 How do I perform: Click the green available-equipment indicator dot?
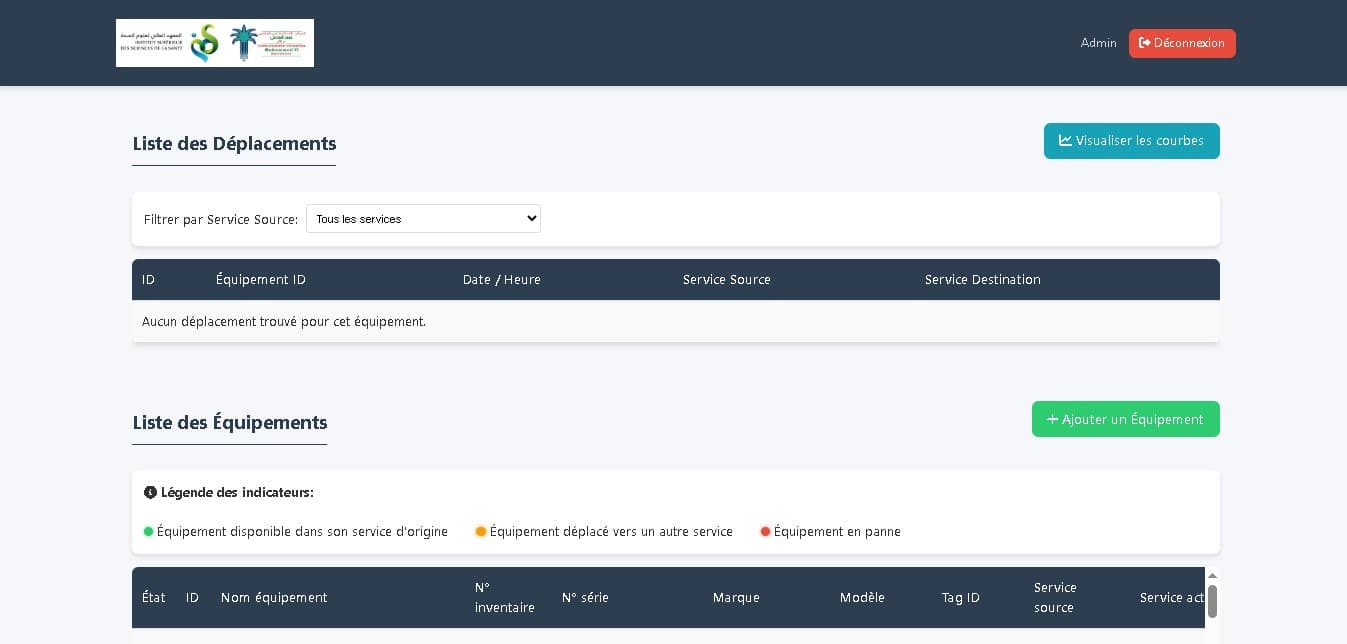(x=149, y=532)
